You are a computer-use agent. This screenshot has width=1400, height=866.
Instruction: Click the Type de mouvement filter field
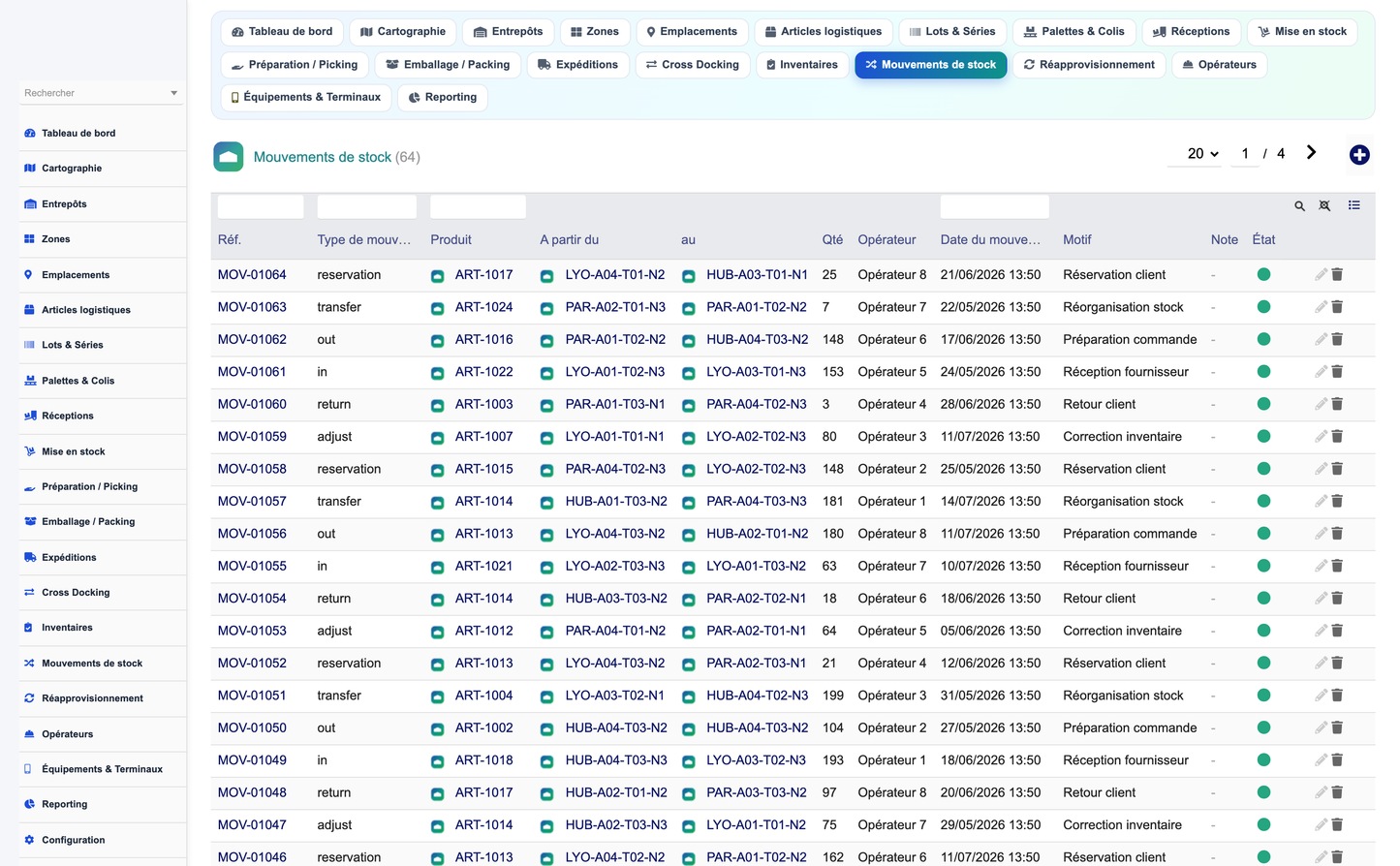(367, 206)
